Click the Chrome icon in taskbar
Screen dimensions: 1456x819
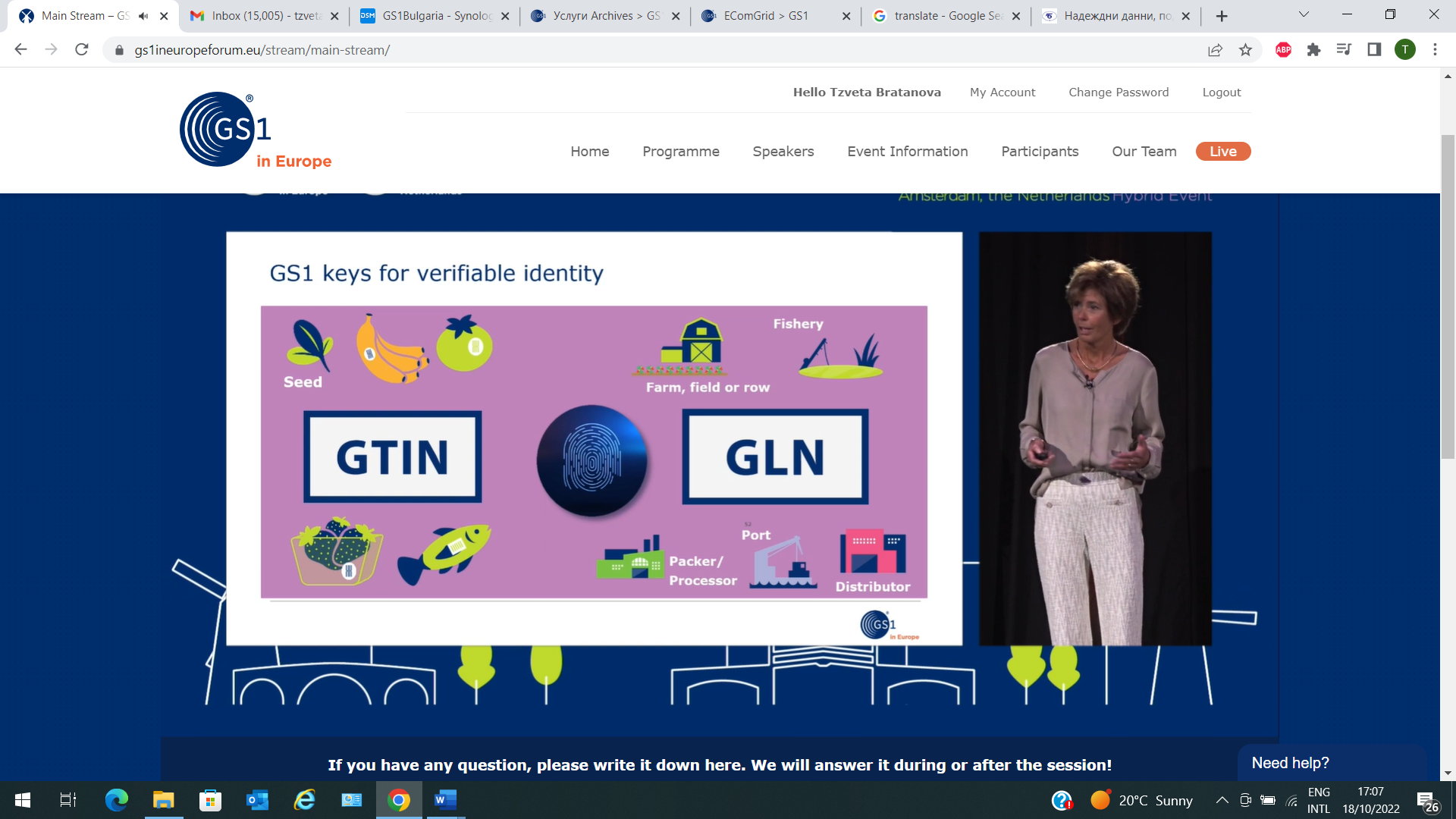[399, 800]
